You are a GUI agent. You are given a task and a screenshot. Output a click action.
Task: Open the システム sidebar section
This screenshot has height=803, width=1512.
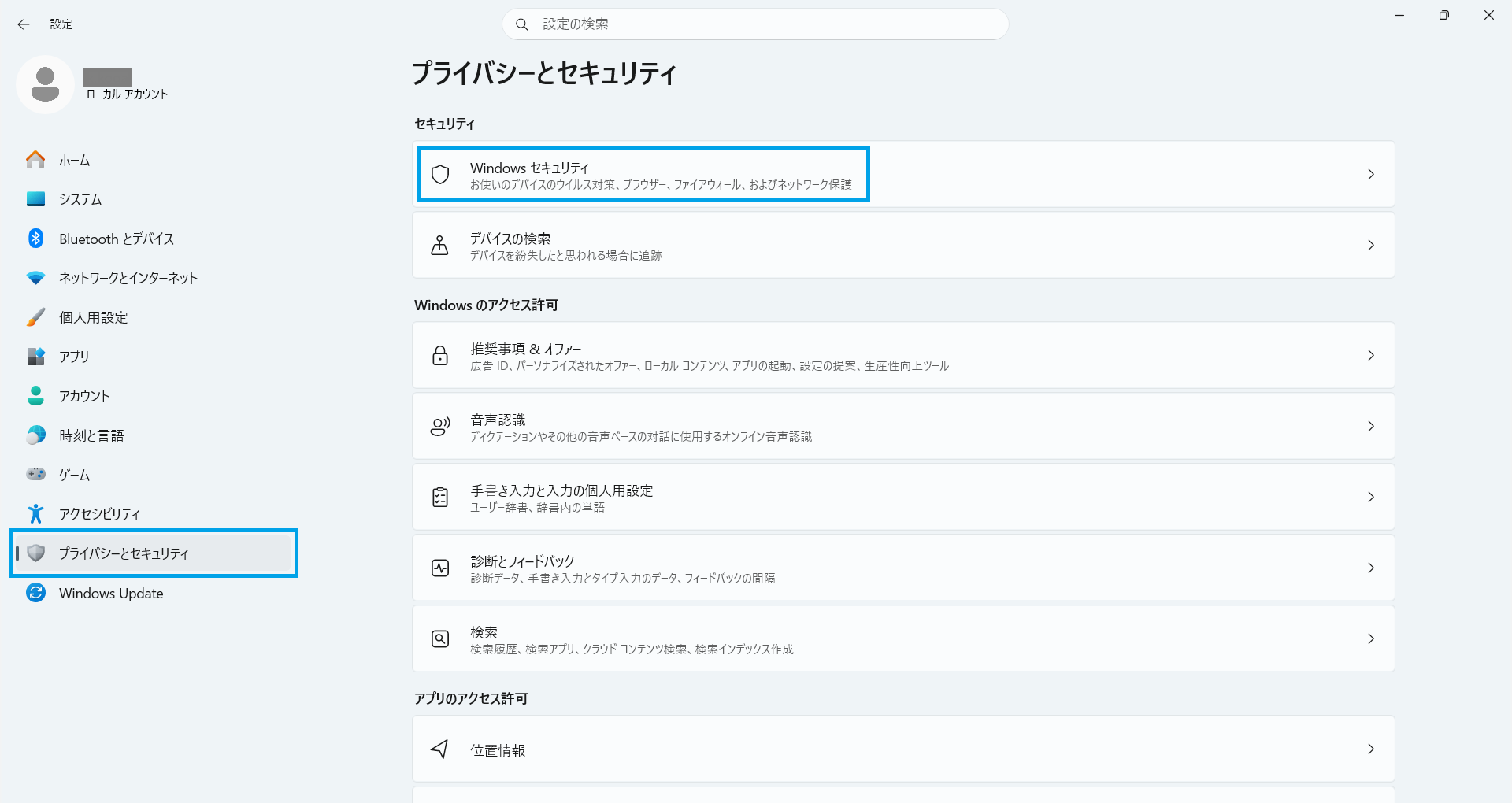point(80,199)
